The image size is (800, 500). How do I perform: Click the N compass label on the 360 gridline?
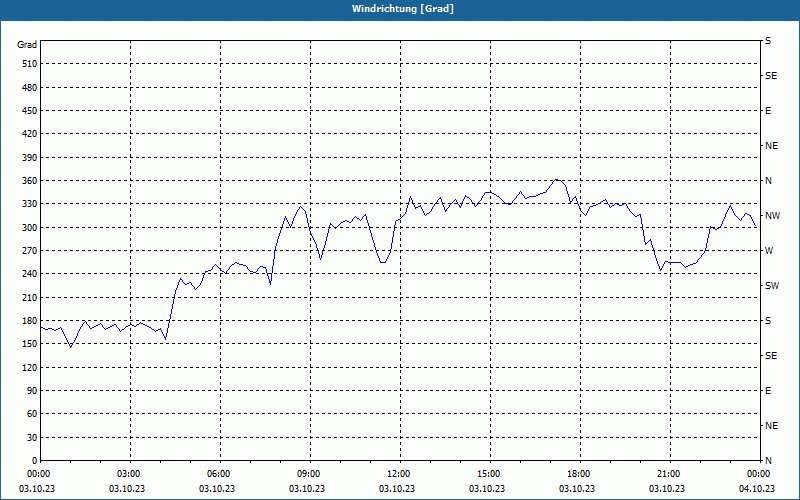[x=768, y=181]
